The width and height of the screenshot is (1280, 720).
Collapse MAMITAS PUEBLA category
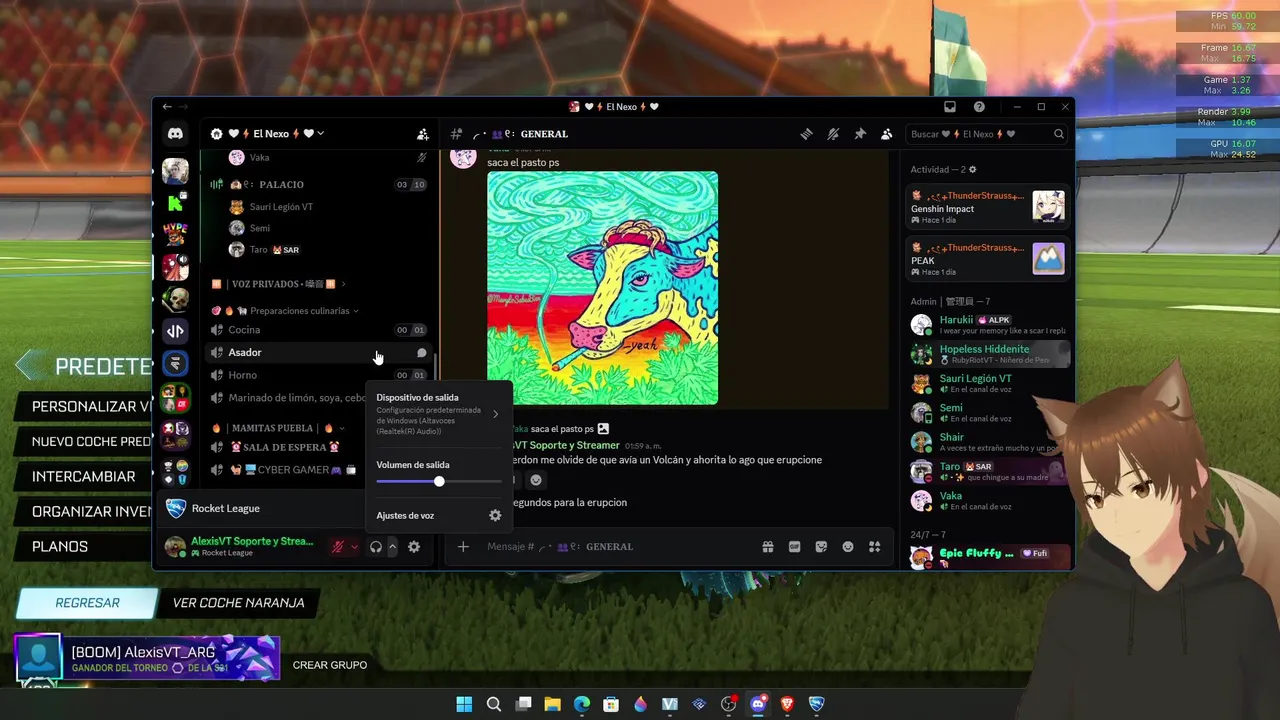pos(276,428)
